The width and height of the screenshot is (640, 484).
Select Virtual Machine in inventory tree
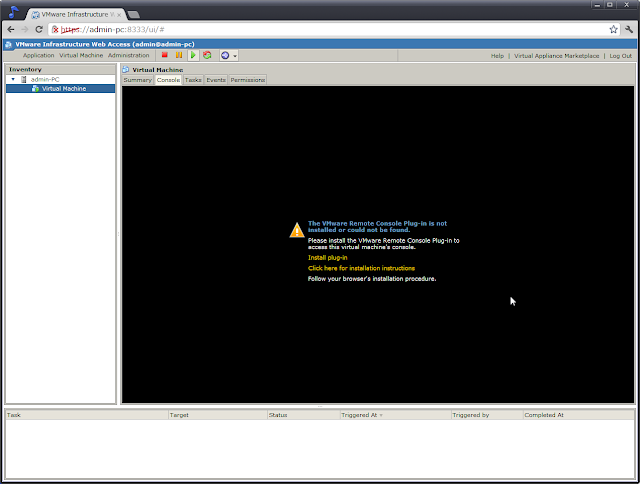coord(60,89)
